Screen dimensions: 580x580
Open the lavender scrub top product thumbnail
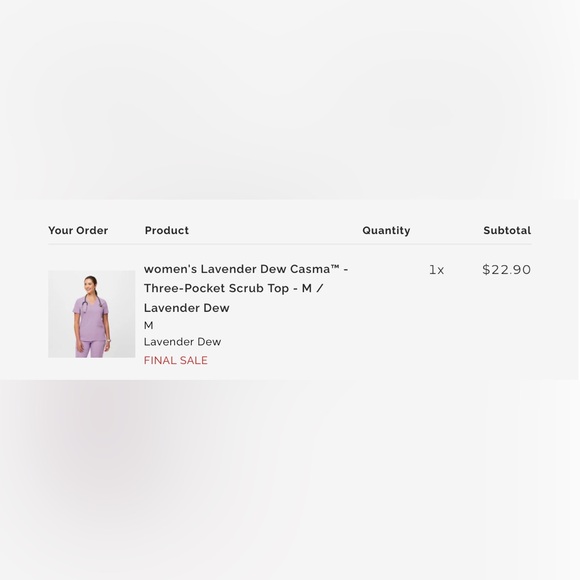92,314
